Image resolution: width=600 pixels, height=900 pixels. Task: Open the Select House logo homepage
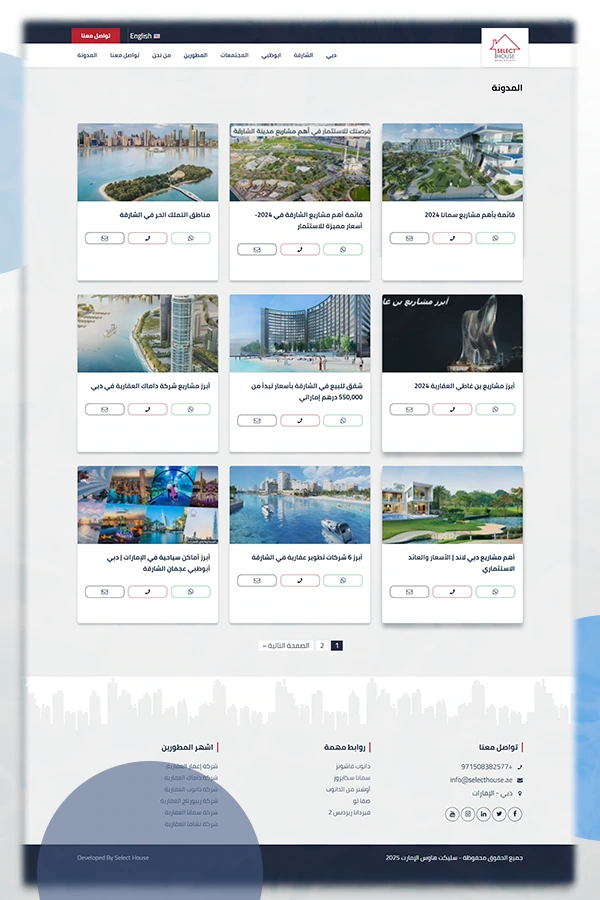coord(505,47)
